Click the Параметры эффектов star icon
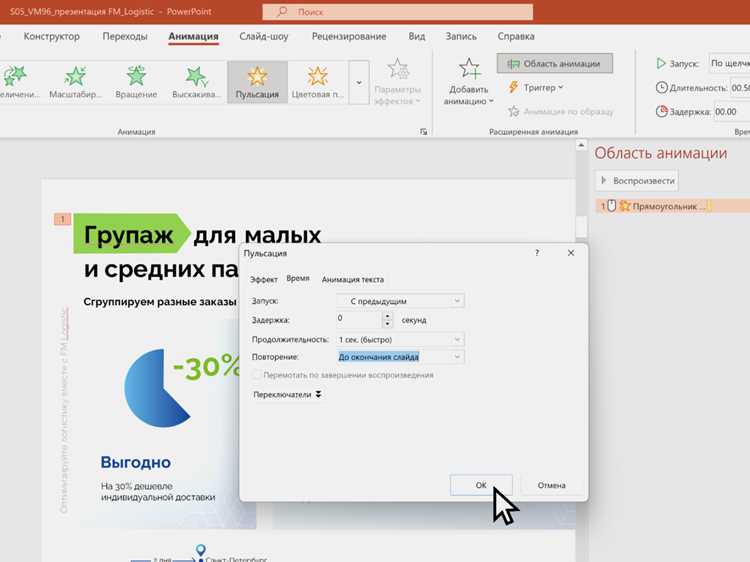 click(398, 68)
